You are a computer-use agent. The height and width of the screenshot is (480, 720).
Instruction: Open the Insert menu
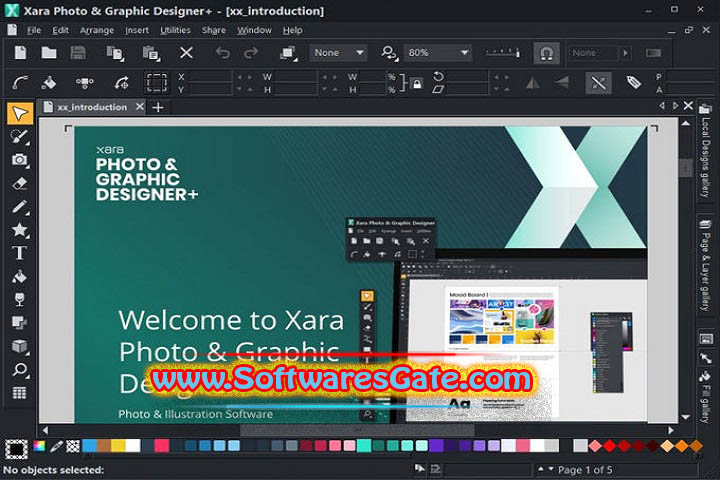pyautogui.click(x=137, y=30)
